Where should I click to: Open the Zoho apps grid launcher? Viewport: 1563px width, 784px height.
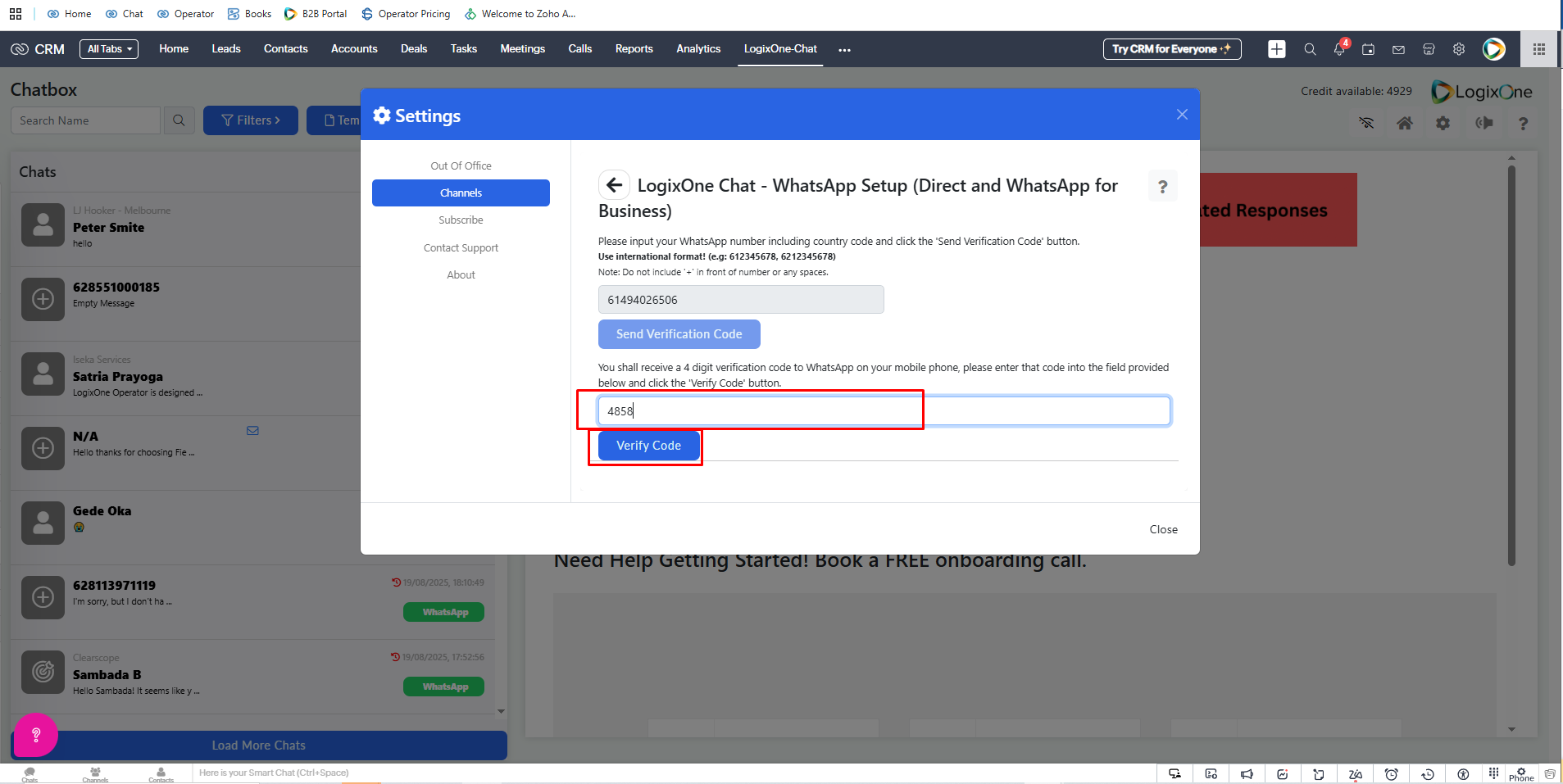[1539, 49]
